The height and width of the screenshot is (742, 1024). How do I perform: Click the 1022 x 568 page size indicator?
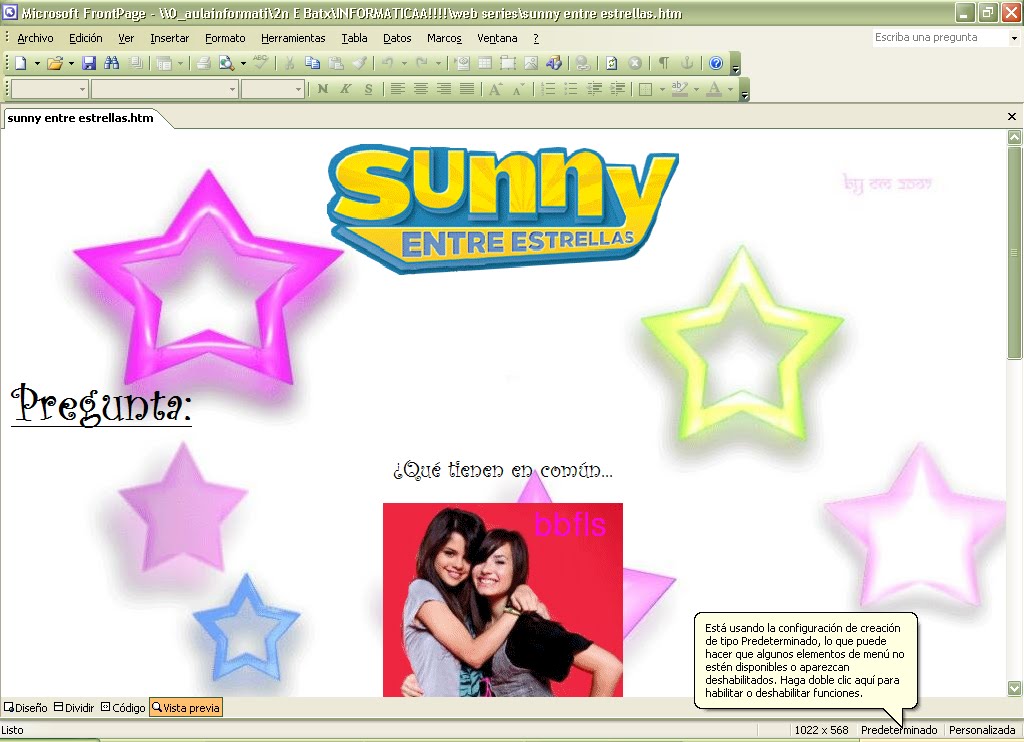821,730
